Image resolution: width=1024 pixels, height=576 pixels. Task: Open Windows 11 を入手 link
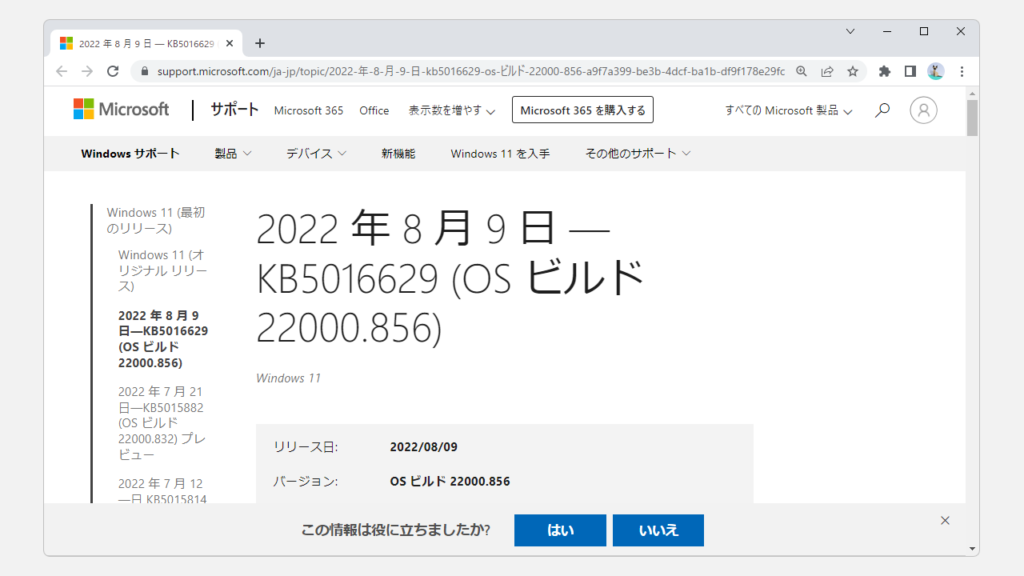pos(500,153)
